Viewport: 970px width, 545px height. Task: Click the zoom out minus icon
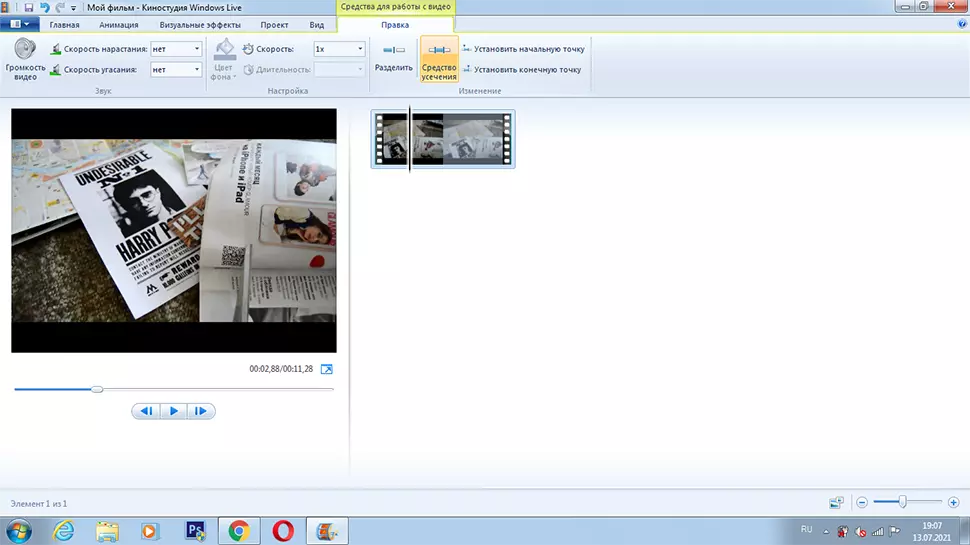[x=862, y=502]
